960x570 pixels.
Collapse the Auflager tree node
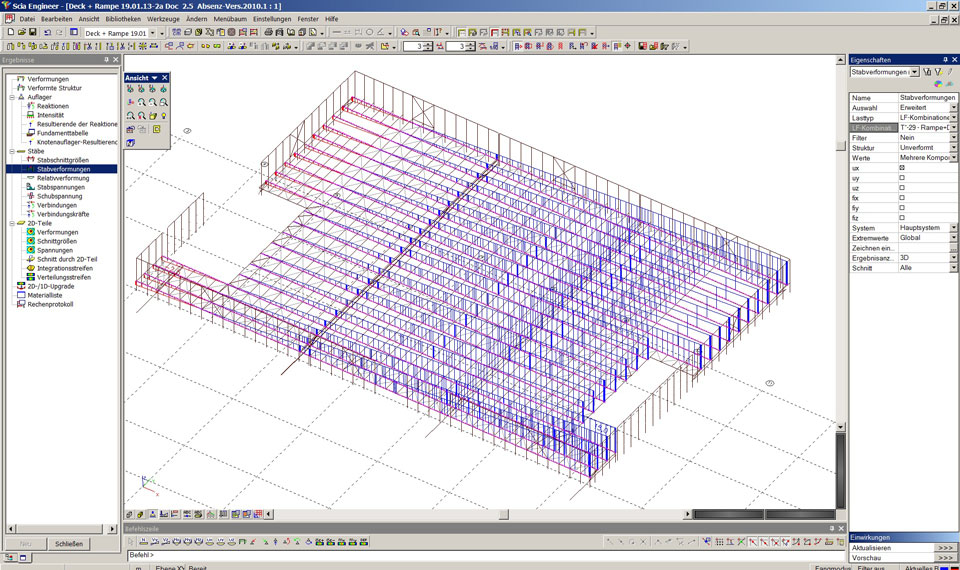[11, 97]
